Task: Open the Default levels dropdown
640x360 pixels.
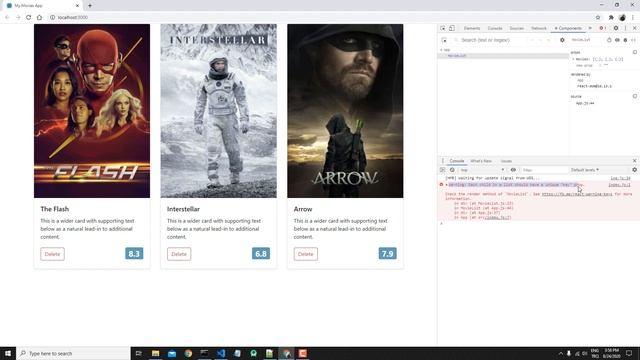Action: point(584,170)
